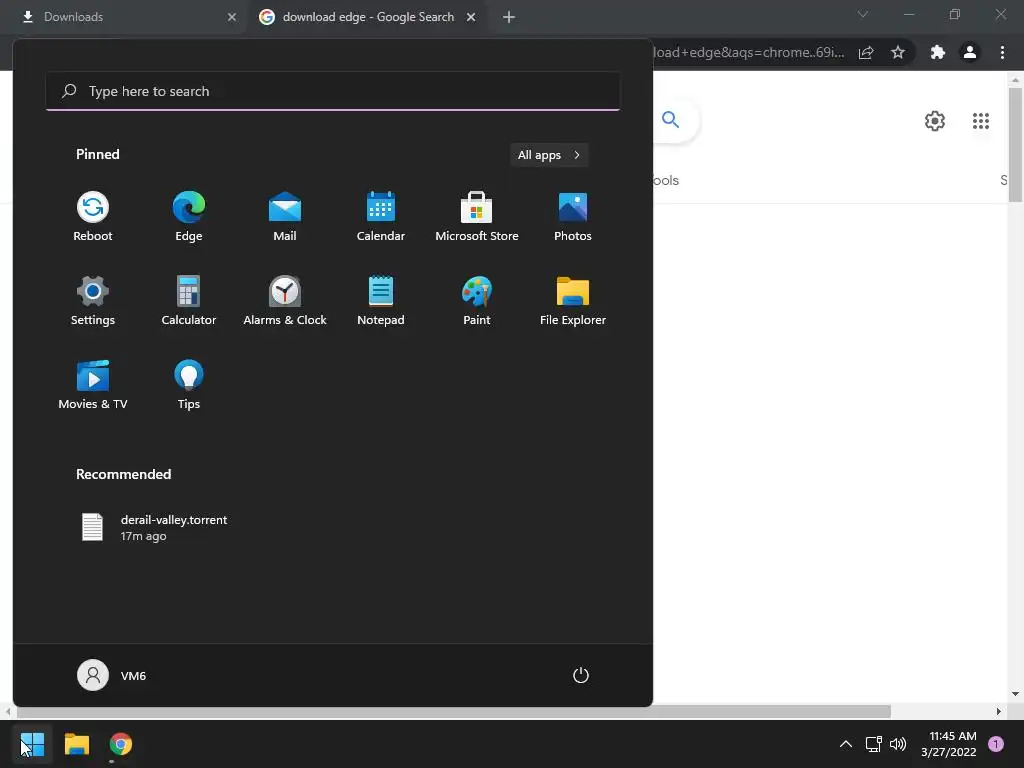The height and width of the screenshot is (768, 1024).
Task: Share this page from address bar
Action: 866,52
